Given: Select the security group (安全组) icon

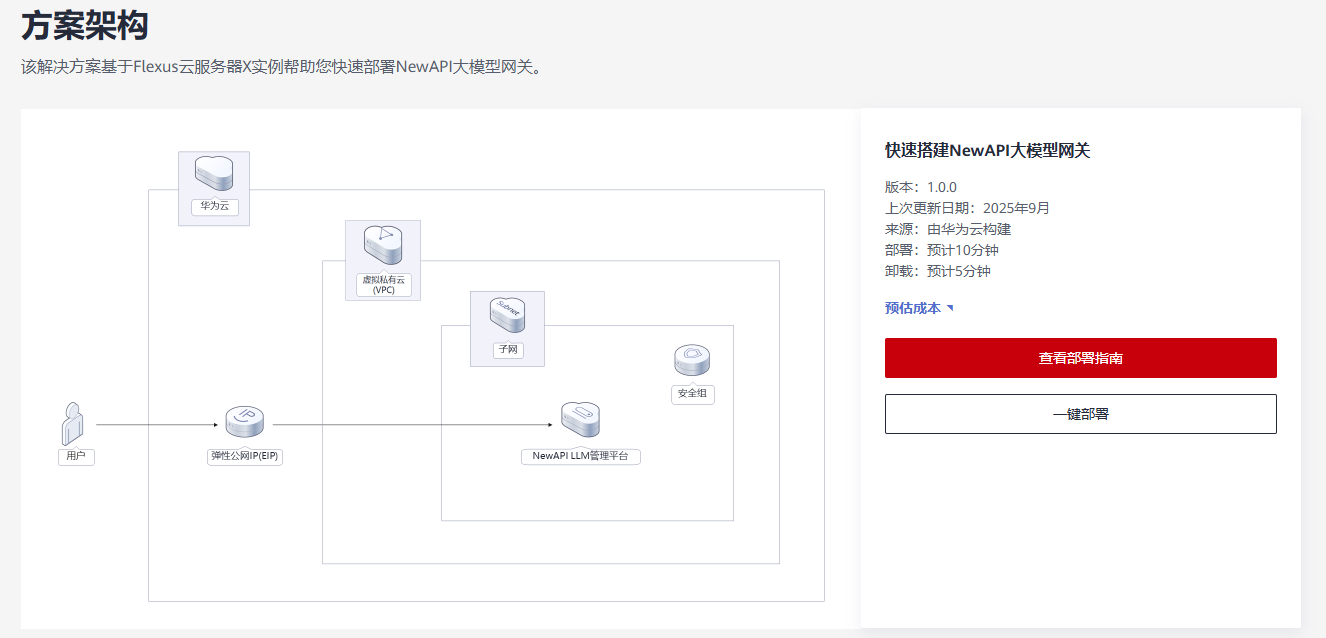Looking at the screenshot, I should [x=691, y=361].
